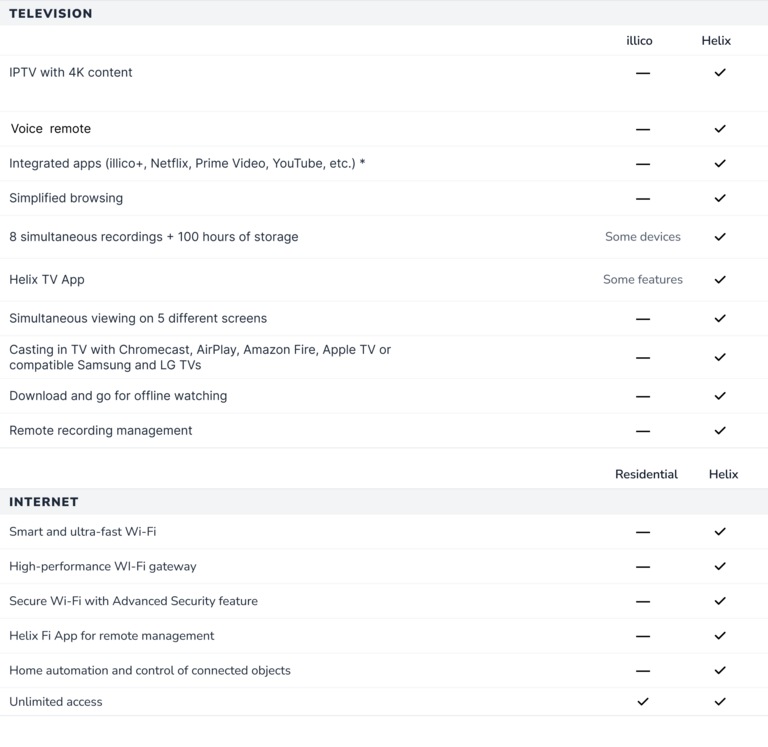Click 'Simultaneous viewing on 5 different screens' label
The width and height of the screenshot is (768, 747).
coord(138,318)
